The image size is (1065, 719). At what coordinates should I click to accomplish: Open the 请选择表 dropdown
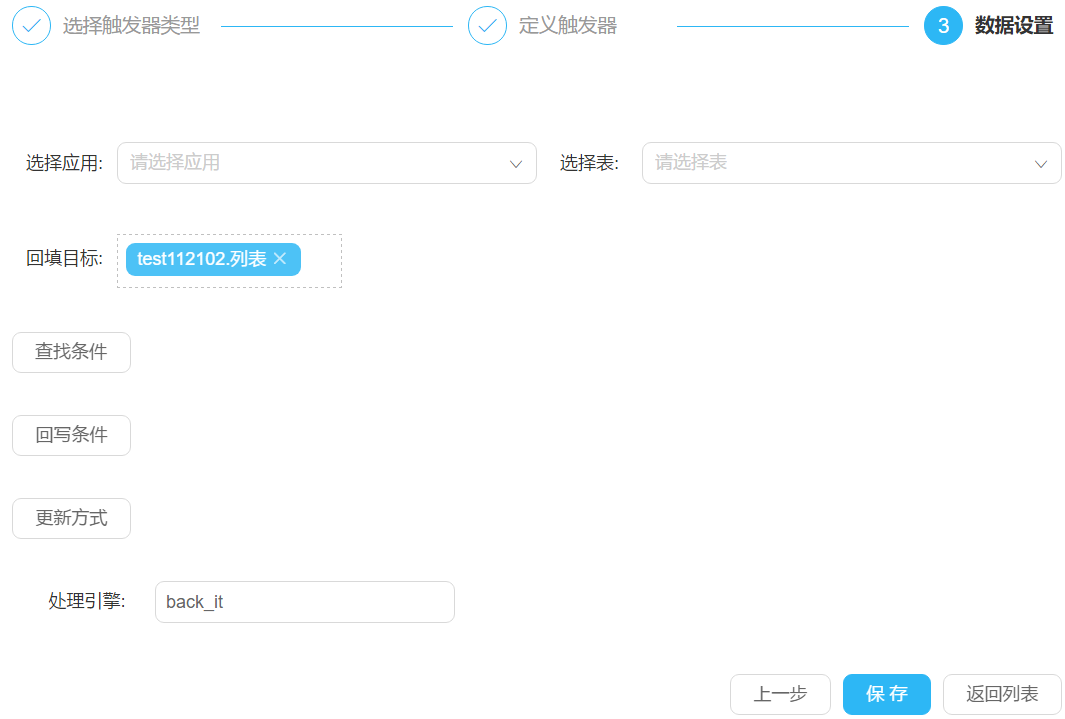[x=840, y=163]
